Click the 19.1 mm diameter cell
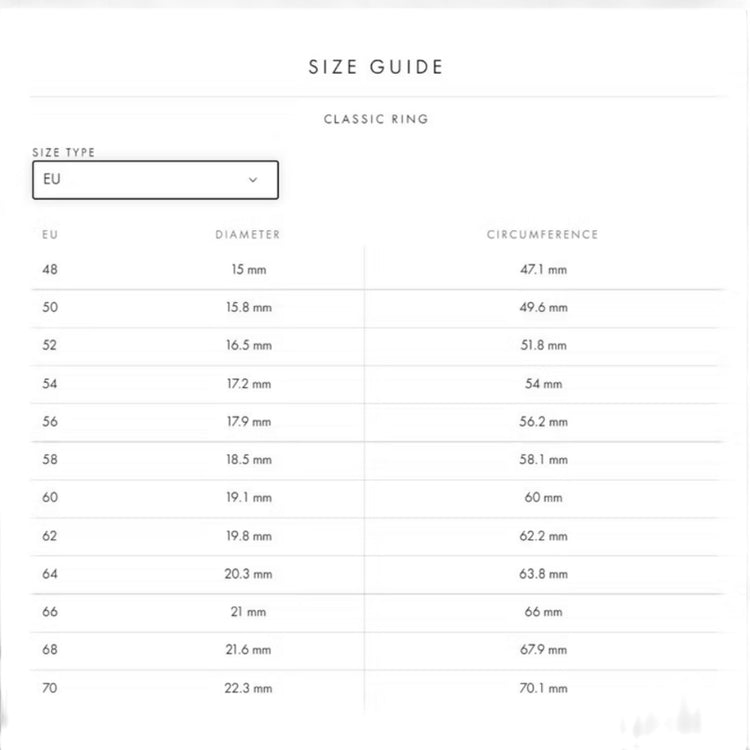The image size is (750, 750). pos(249,497)
